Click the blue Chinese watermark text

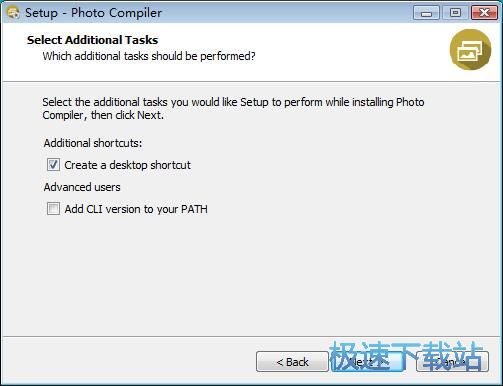(x=406, y=356)
